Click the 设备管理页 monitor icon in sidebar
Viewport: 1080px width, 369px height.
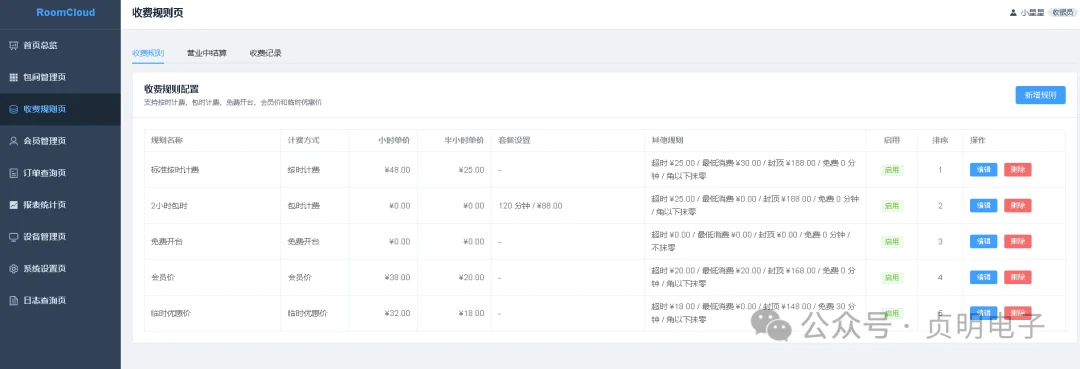(13, 237)
